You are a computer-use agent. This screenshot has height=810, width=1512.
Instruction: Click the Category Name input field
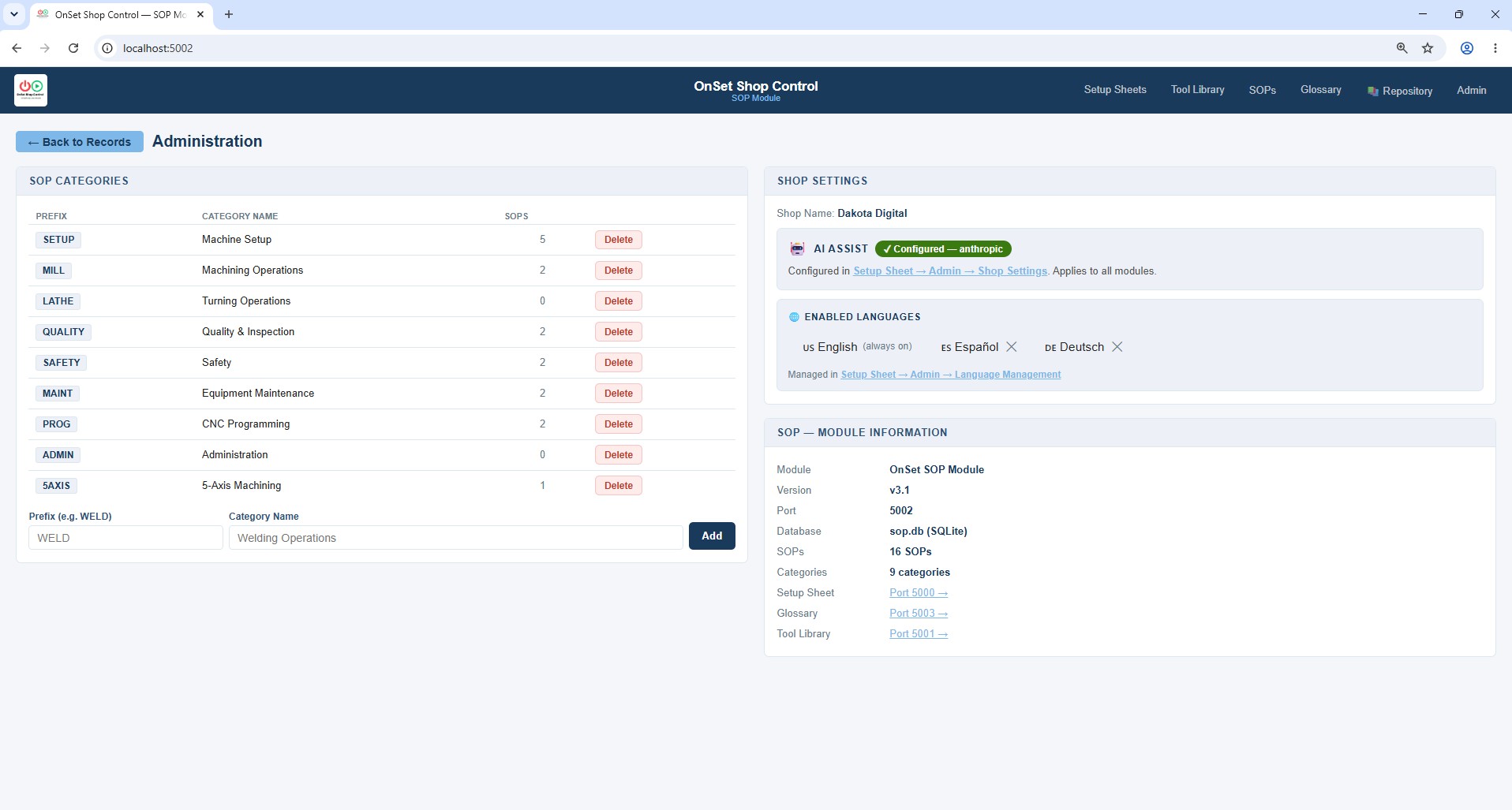coord(456,538)
